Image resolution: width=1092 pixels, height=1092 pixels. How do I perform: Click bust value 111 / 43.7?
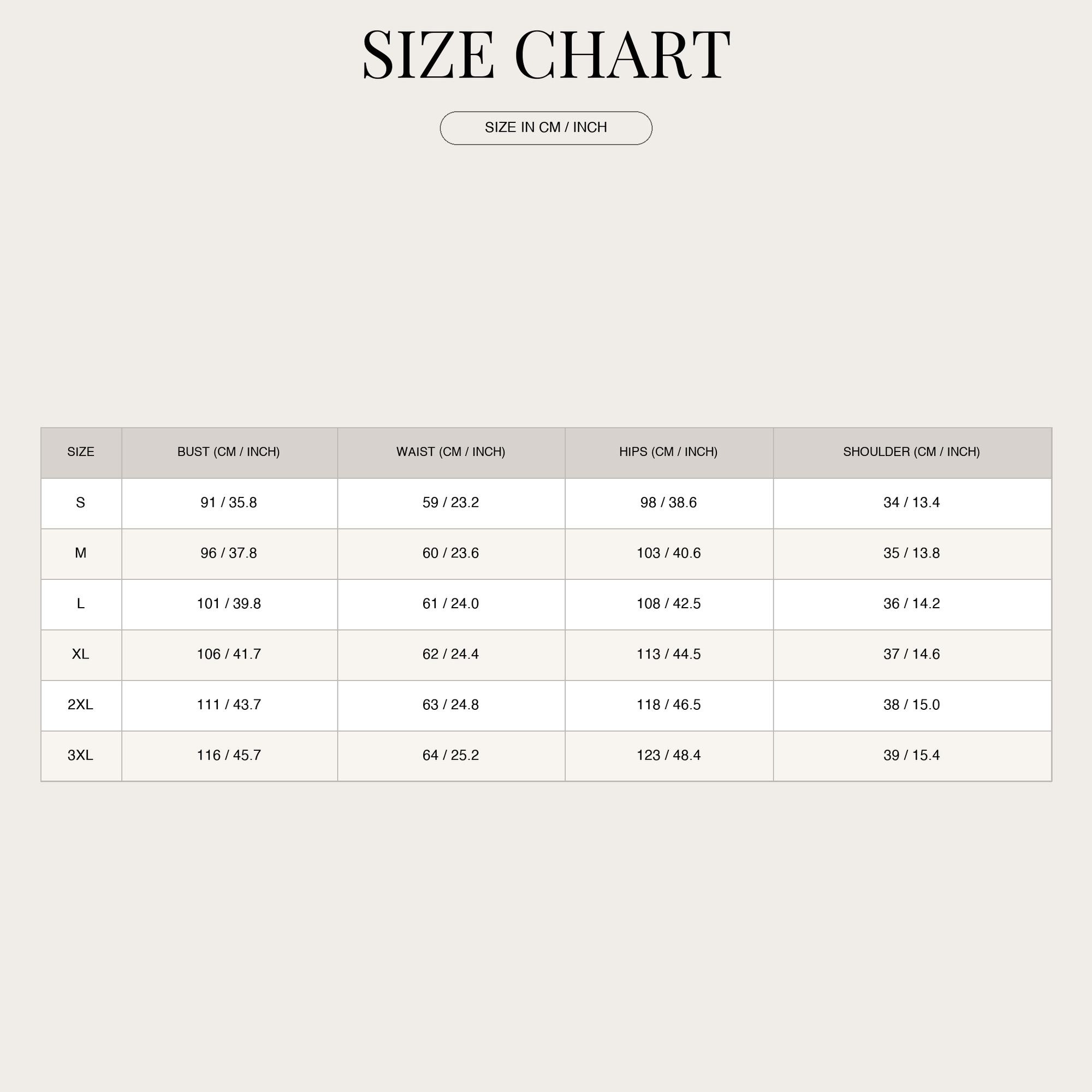(229, 705)
